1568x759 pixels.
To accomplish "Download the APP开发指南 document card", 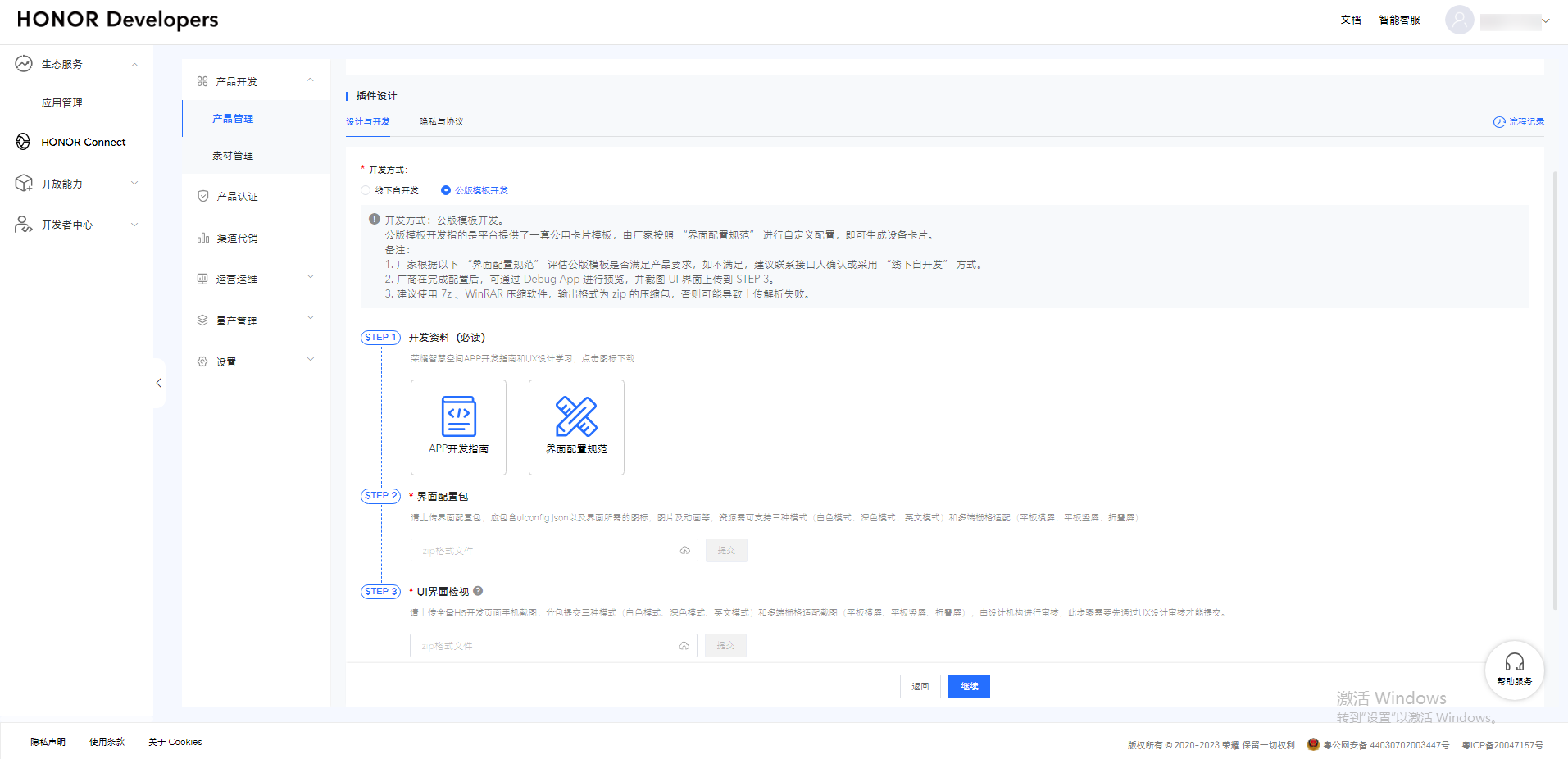I will click(458, 427).
